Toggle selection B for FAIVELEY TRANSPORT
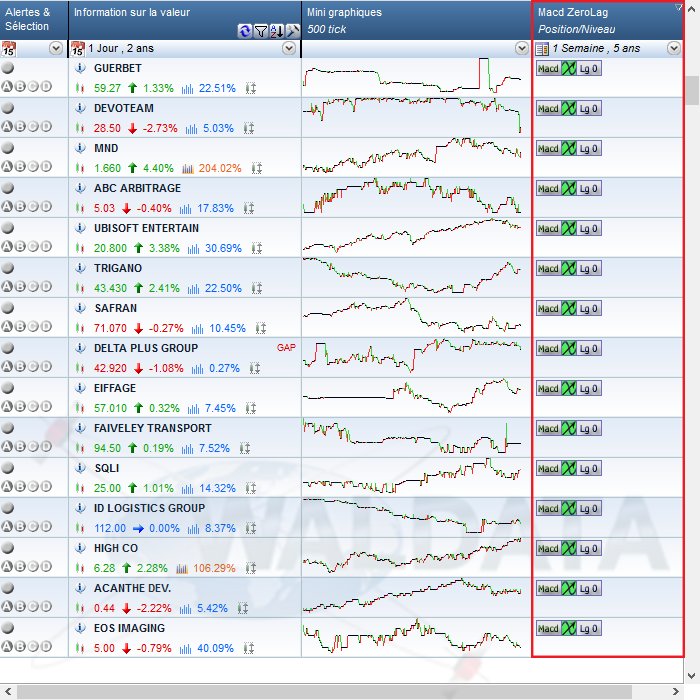700x700 pixels. 20,446
